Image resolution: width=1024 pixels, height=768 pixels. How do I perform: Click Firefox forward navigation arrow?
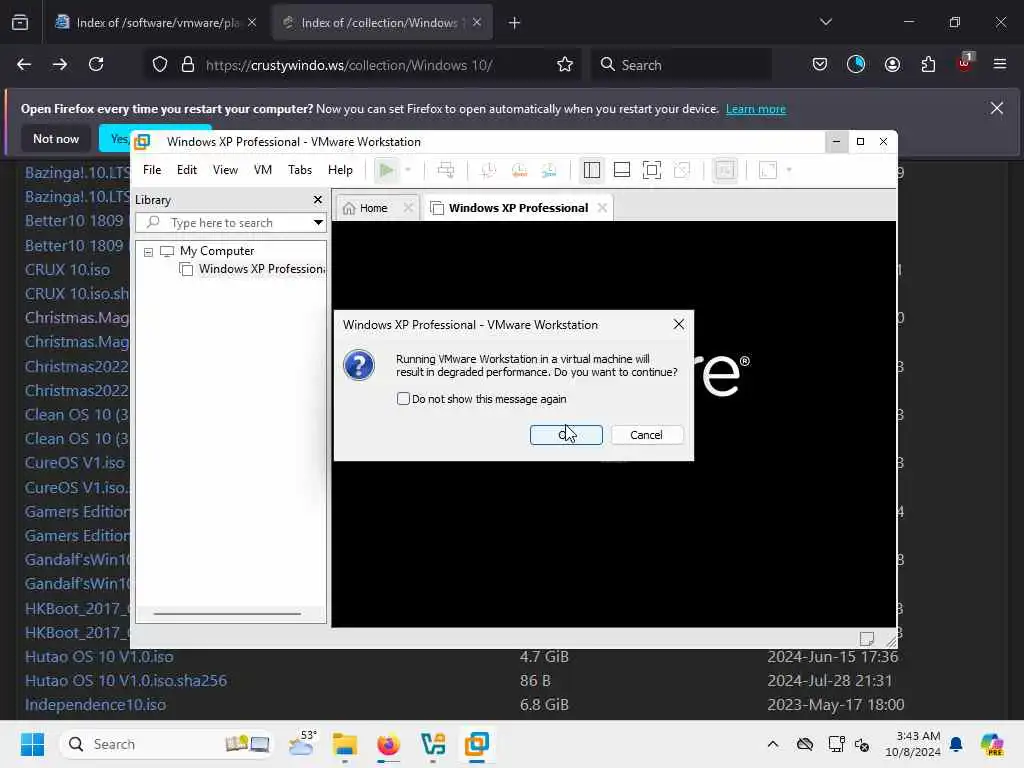pyautogui.click(x=60, y=65)
